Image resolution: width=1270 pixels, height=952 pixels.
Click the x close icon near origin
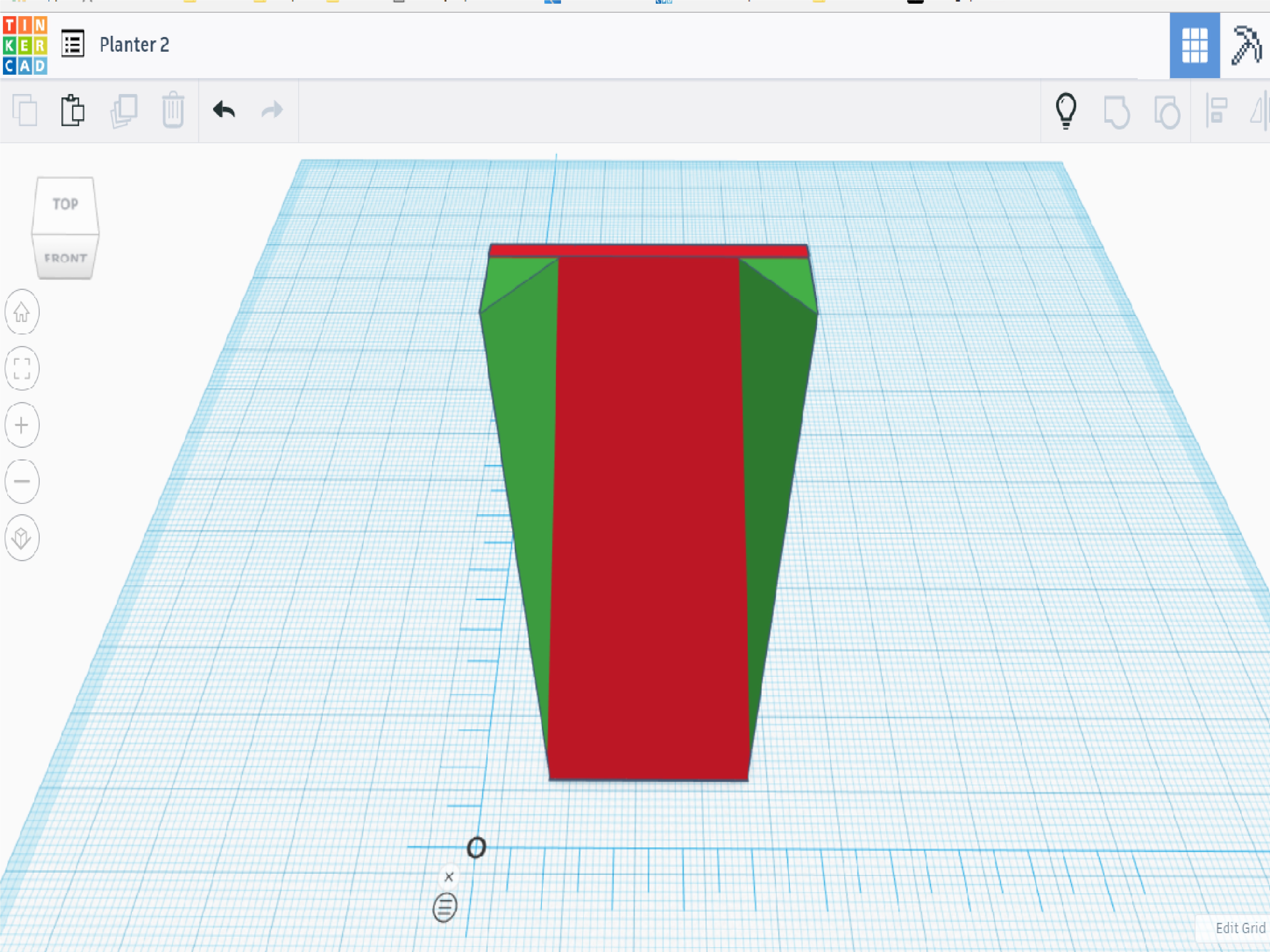pyautogui.click(x=449, y=877)
